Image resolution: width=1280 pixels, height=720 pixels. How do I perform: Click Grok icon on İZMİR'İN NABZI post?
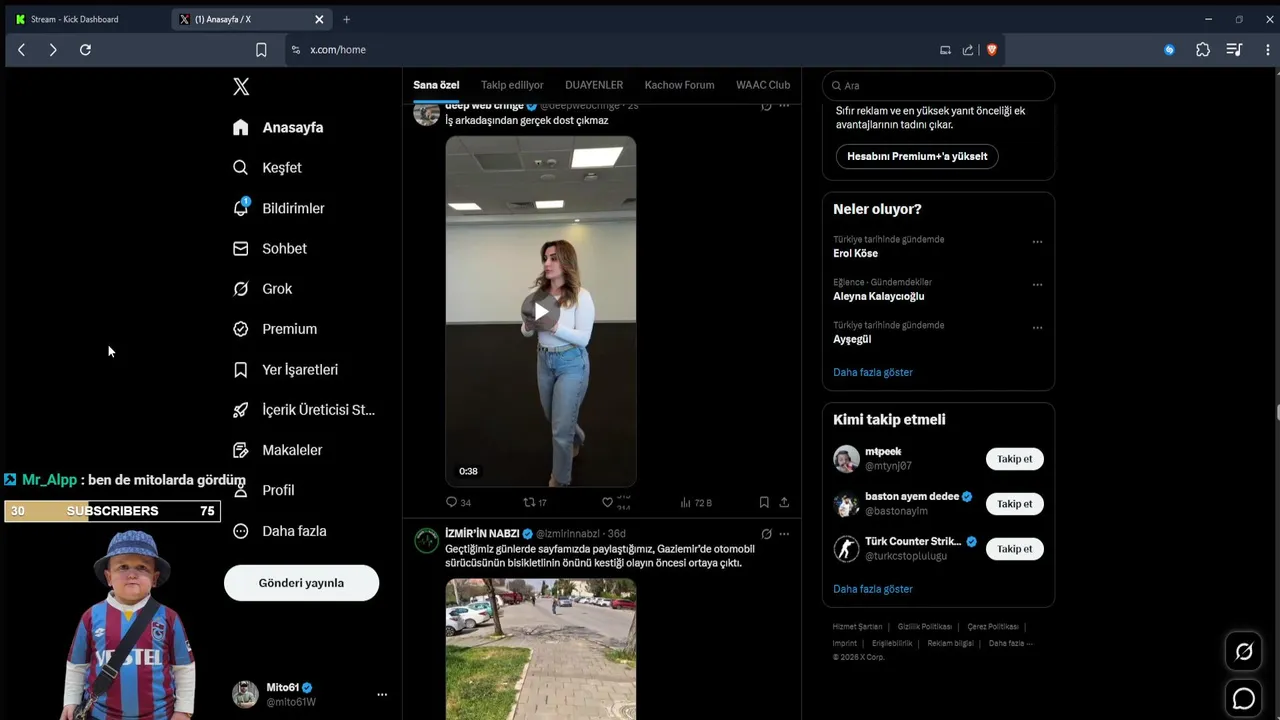point(766,534)
